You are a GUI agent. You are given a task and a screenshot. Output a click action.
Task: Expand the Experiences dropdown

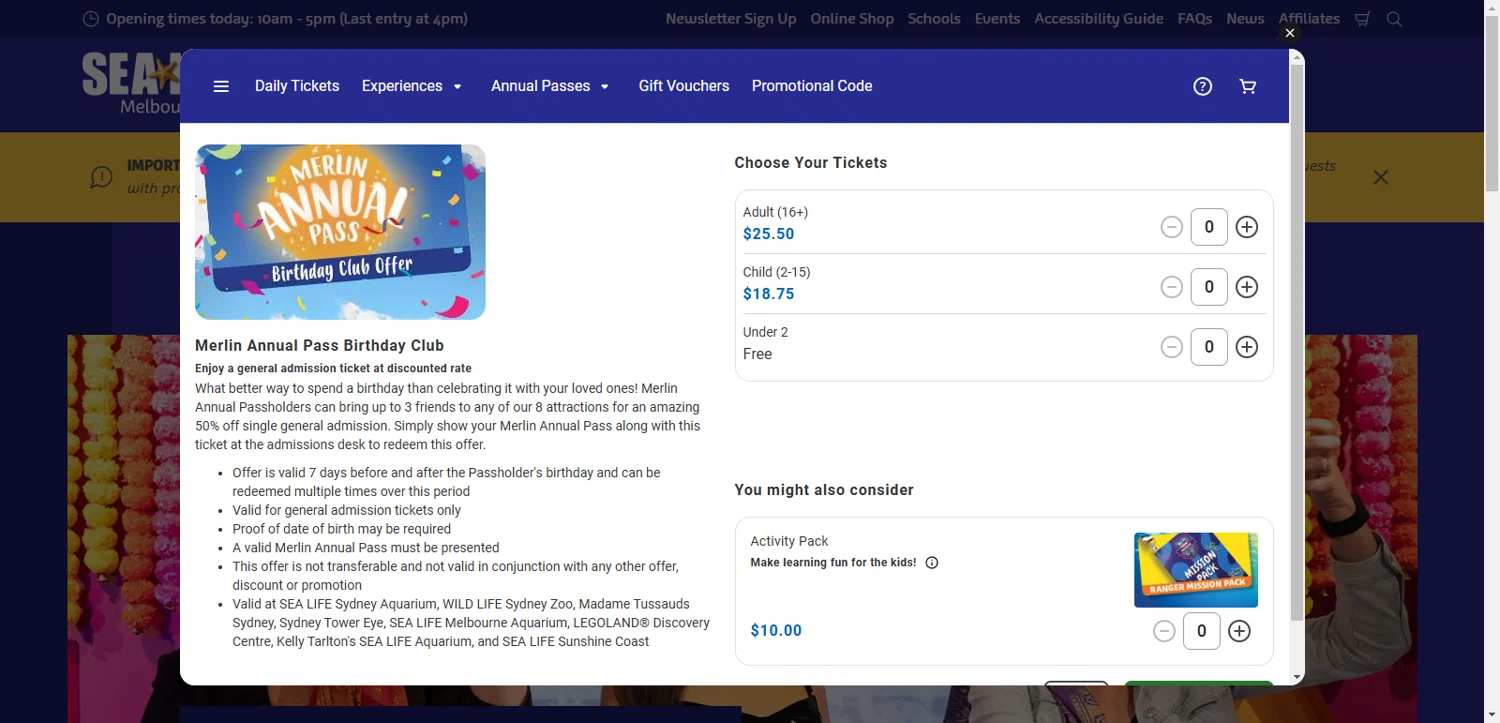coord(412,86)
